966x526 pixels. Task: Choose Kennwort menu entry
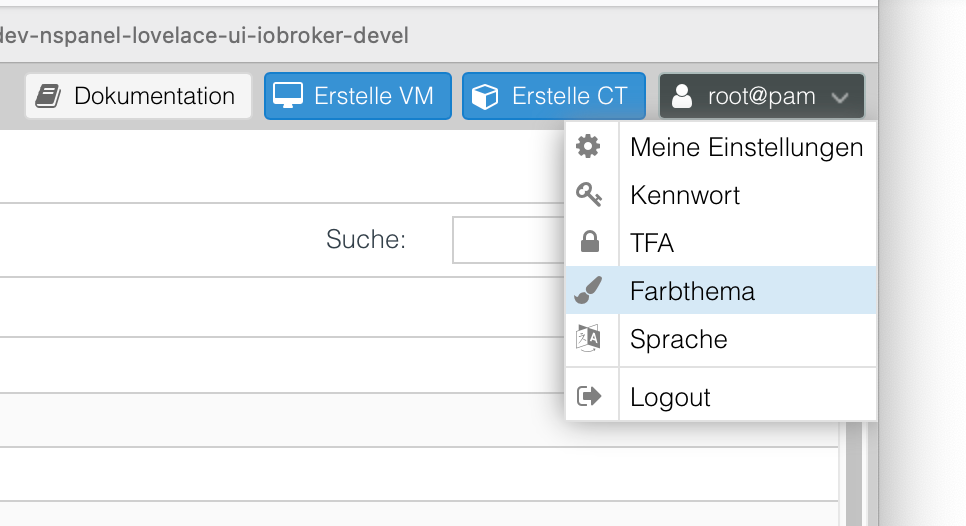point(685,195)
